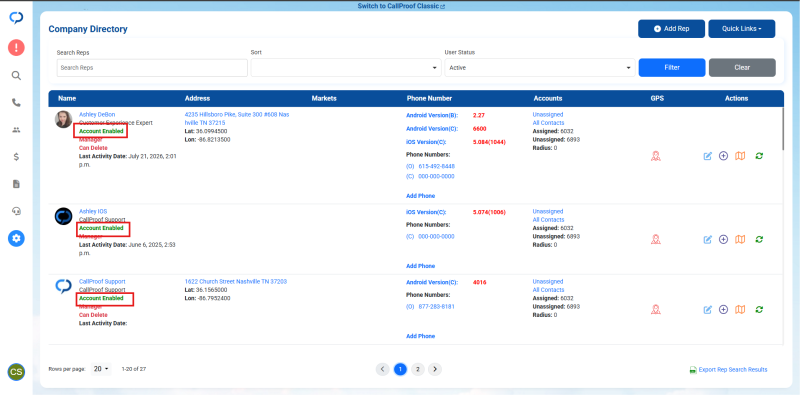Screen dimensions: 800x395
Task: Click phone number 877-283-8181
Action: [436, 307]
